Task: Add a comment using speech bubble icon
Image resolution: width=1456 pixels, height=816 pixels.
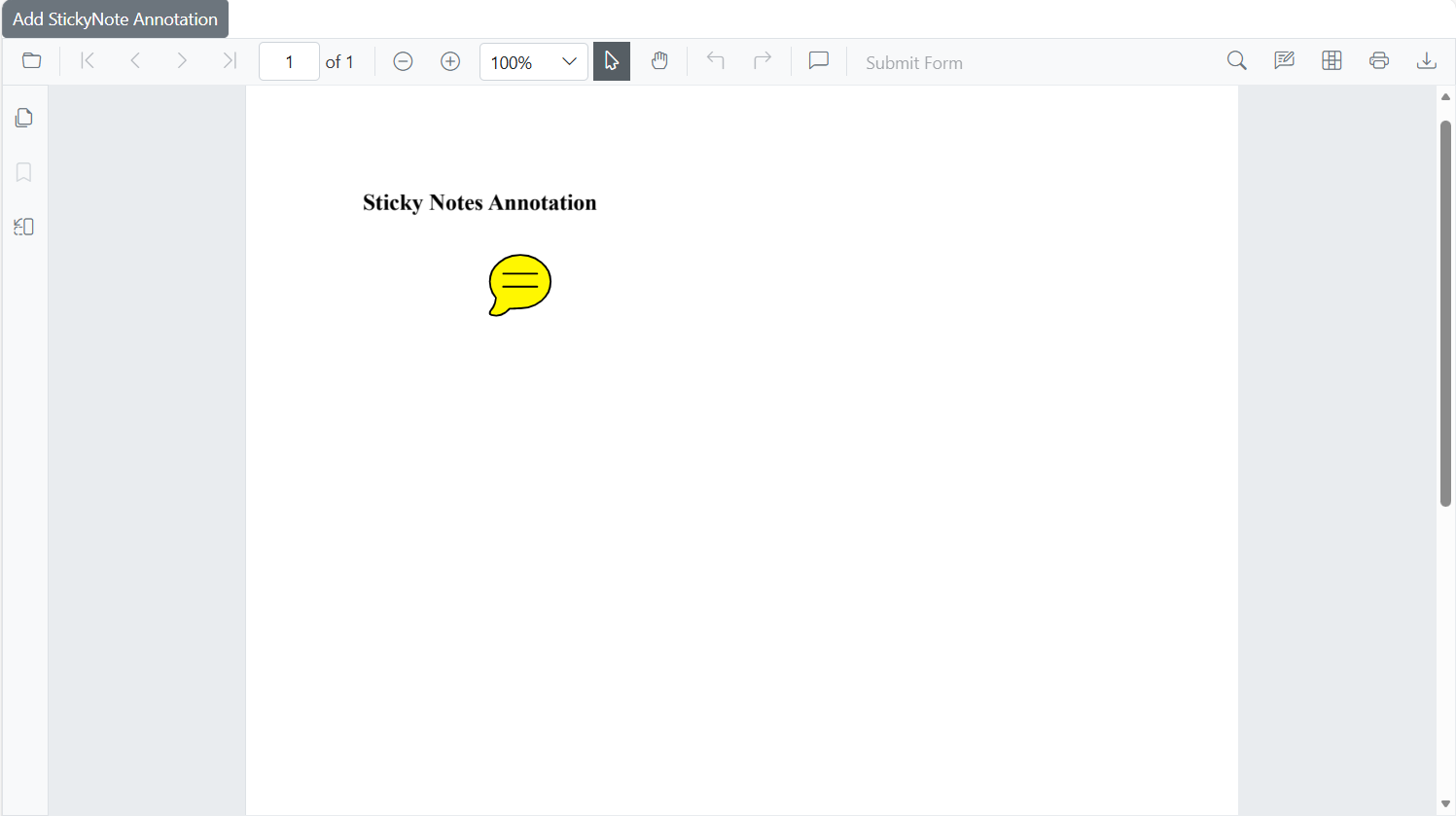Action: [819, 61]
